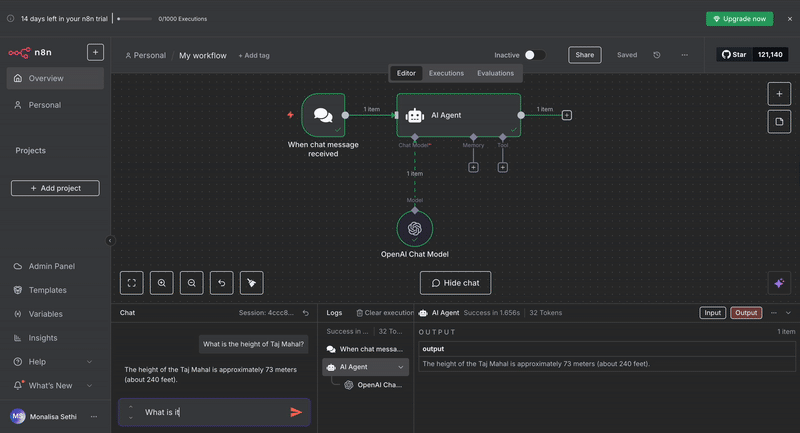Viewport: 800px width, 433px height.
Task: Click the executions usage progress bar
Action: [135, 19]
